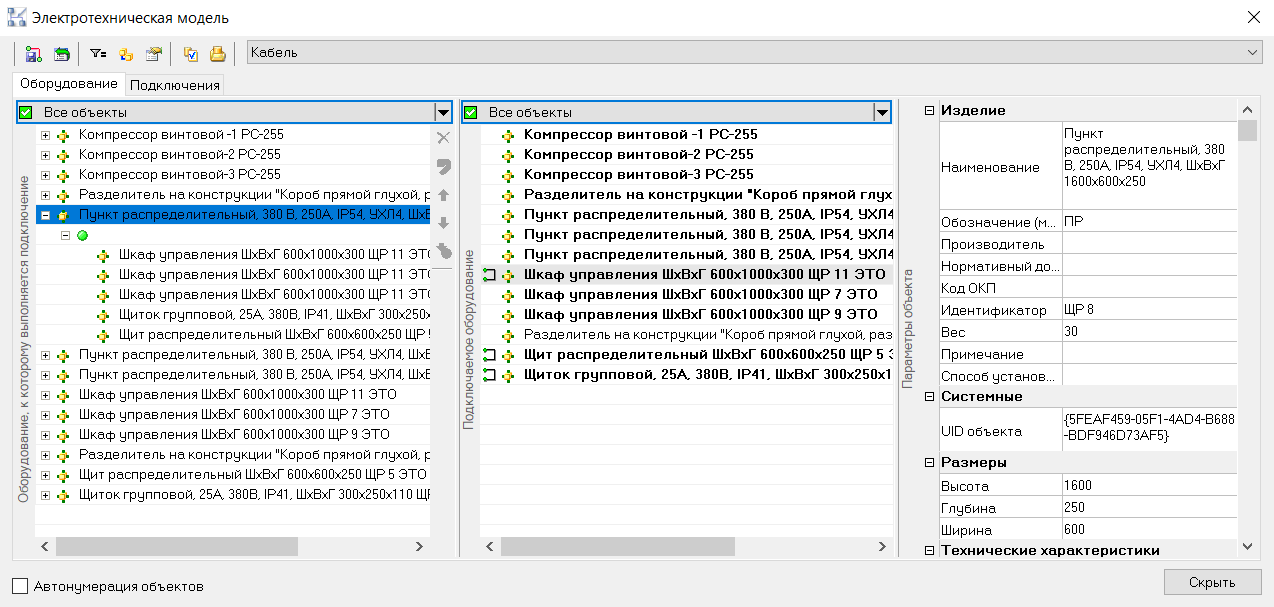Open the filter toolbar icon

(x=98, y=54)
